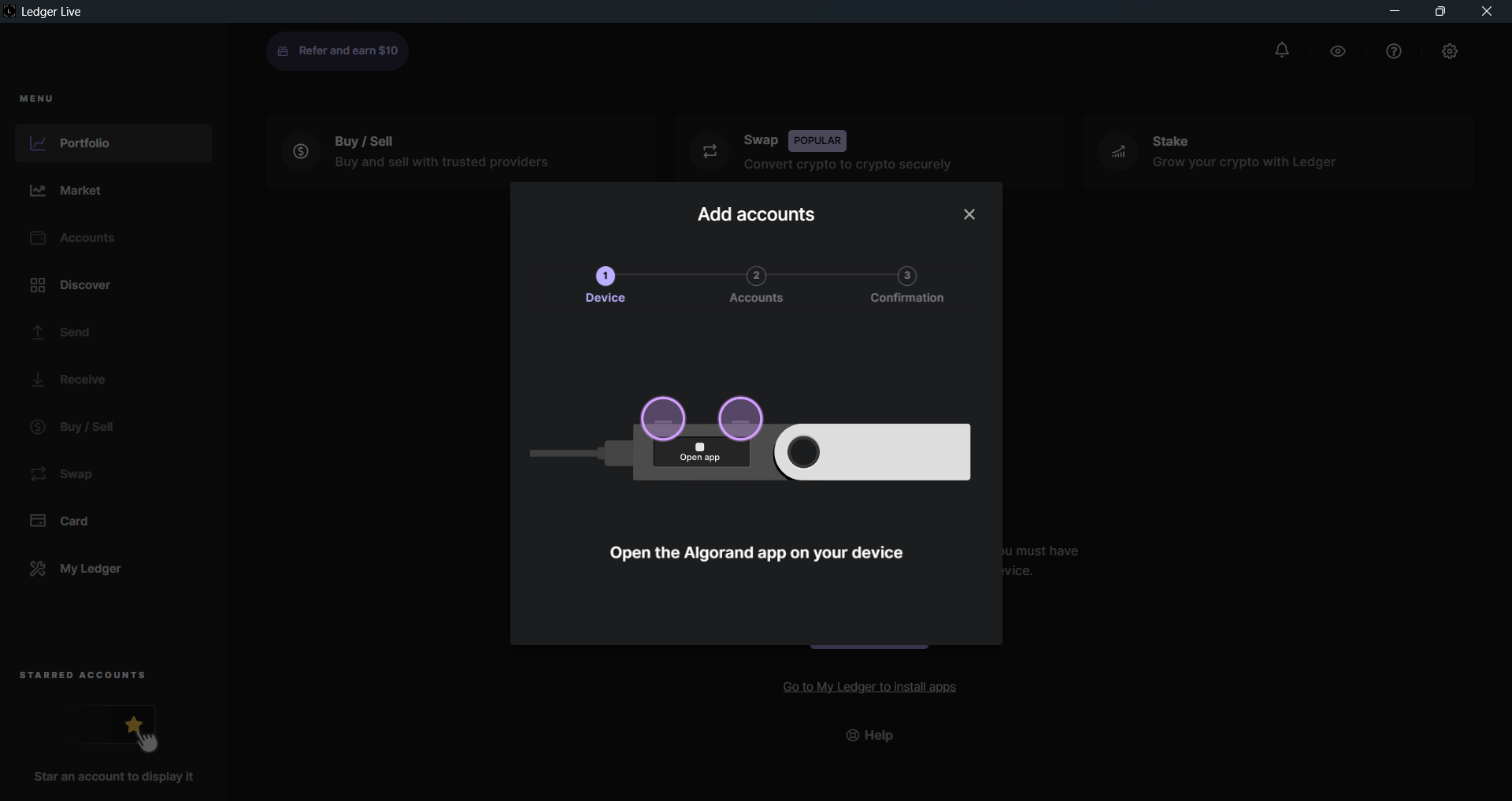Click the star icon under Starred Accounts

[x=135, y=724]
